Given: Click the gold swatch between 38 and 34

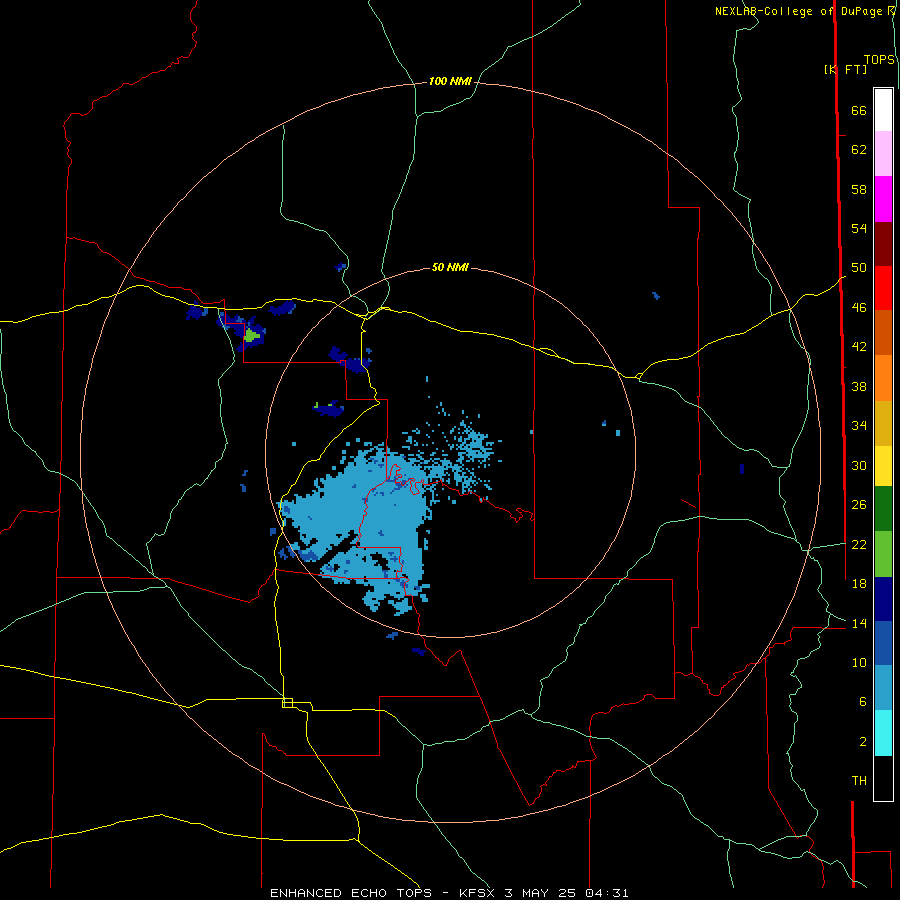Looking at the screenshot, I should click(883, 423).
